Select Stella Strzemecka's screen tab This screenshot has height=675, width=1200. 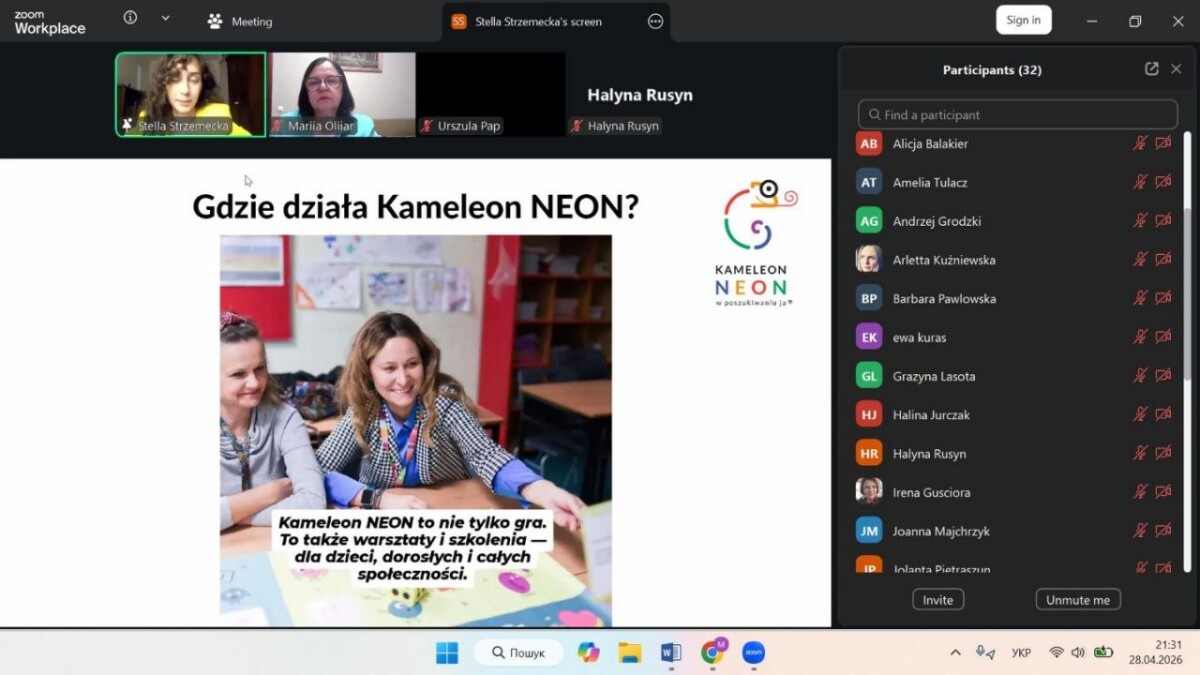540,21
